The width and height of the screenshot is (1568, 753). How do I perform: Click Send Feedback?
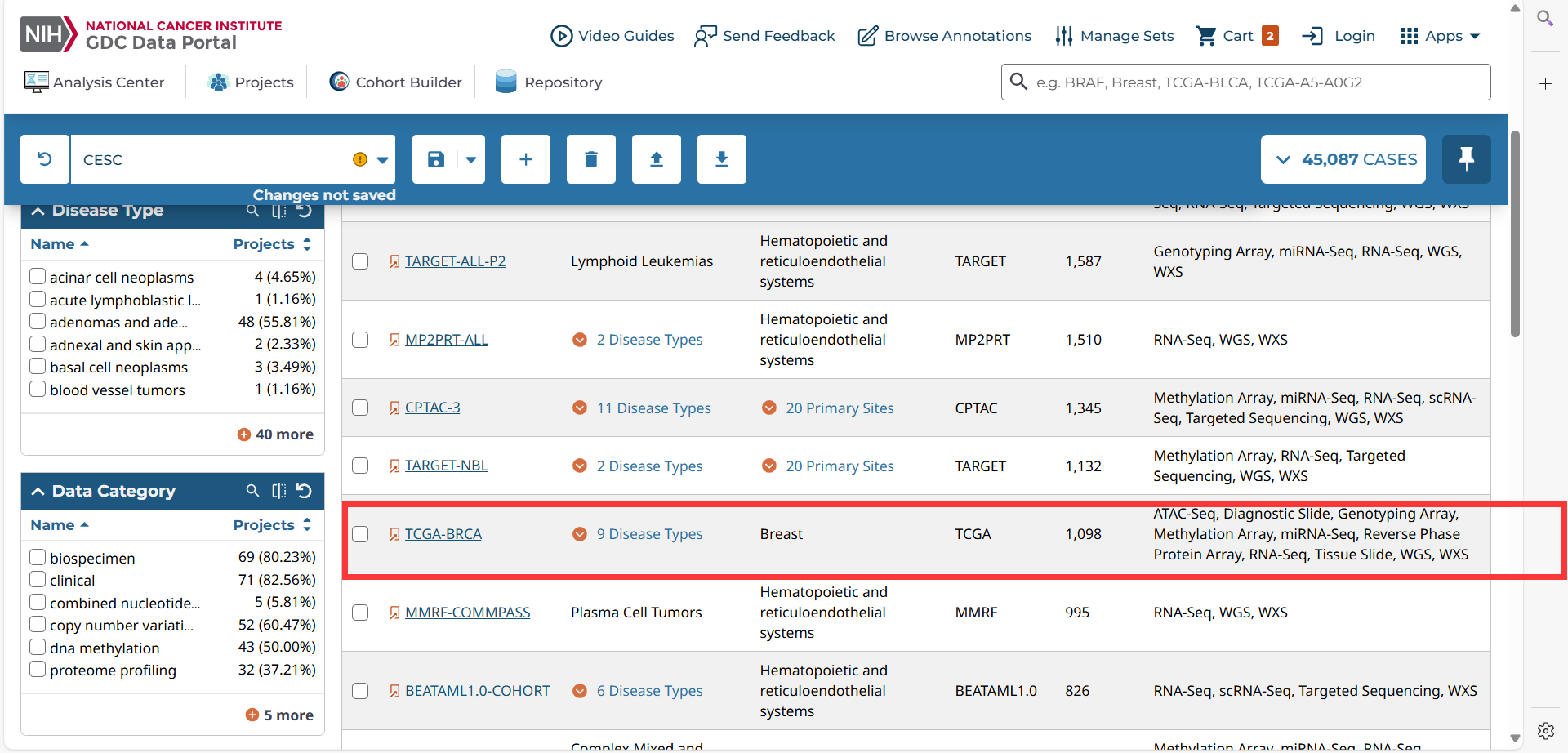[x=764, y=36]
